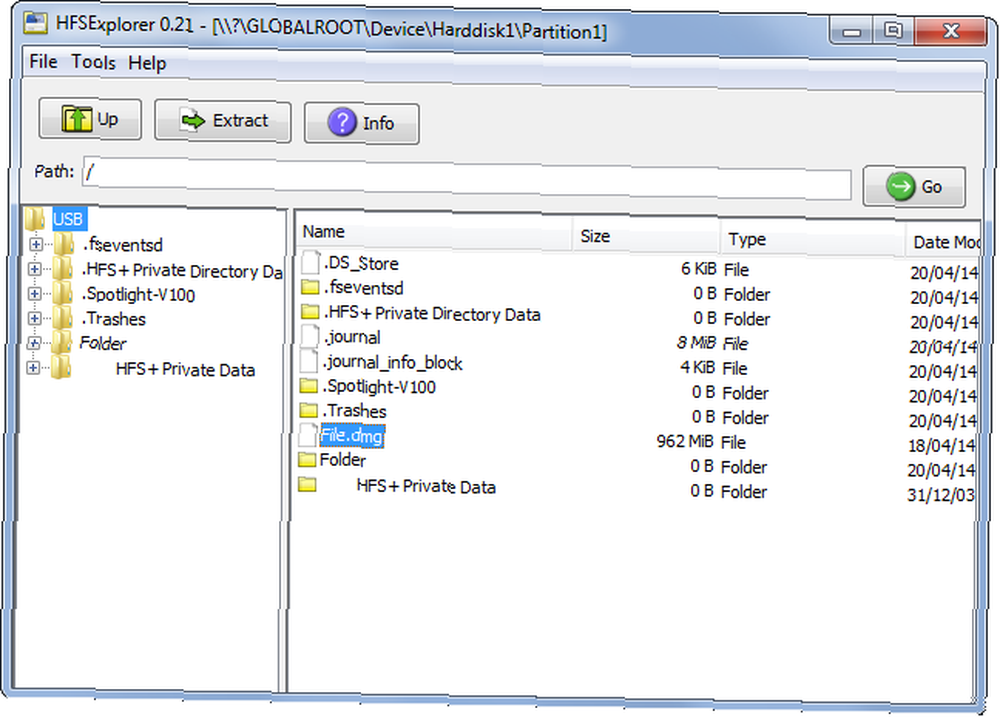Open the Help menu
The image size is (1000, 717).
[147, 63]
